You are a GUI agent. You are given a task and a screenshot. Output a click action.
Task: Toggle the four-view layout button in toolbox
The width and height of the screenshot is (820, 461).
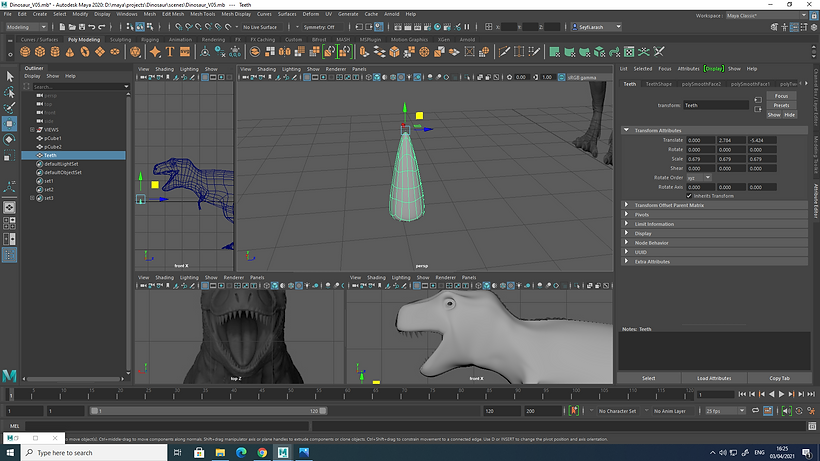(9, 223)
